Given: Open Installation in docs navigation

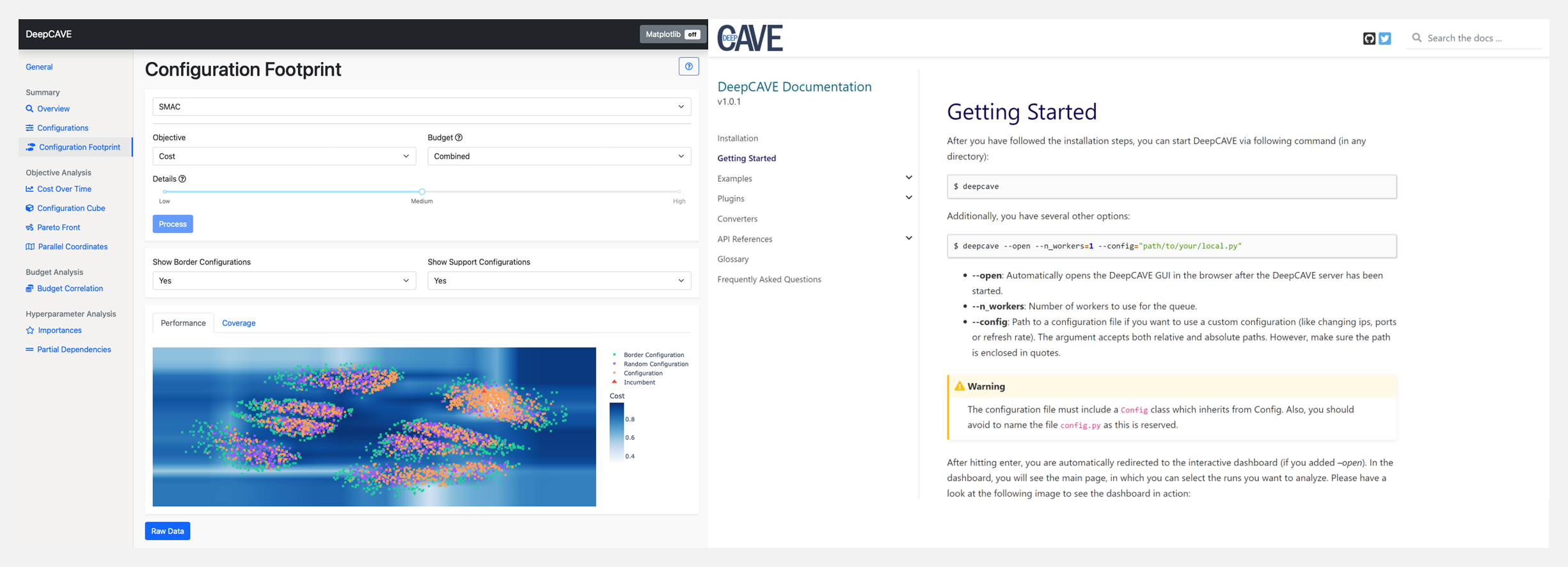Looking at the screenshot, I should (x=738, y=138).
